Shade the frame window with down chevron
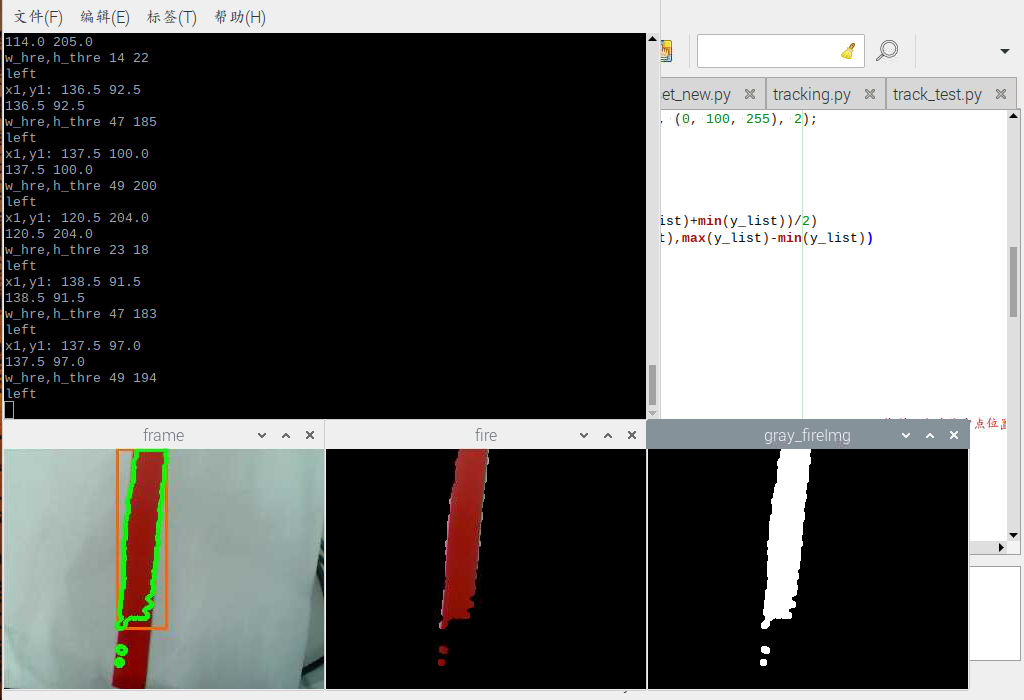 pos(262,436)
